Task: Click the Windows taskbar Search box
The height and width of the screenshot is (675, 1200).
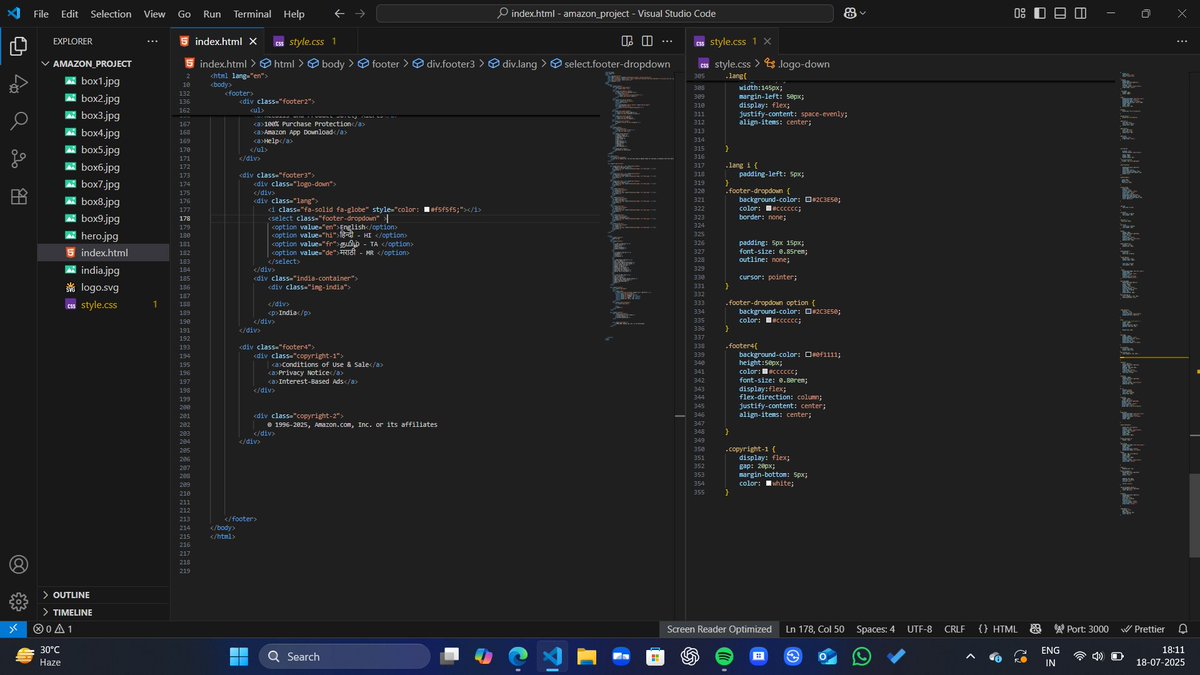Action: tap(345, 656)
